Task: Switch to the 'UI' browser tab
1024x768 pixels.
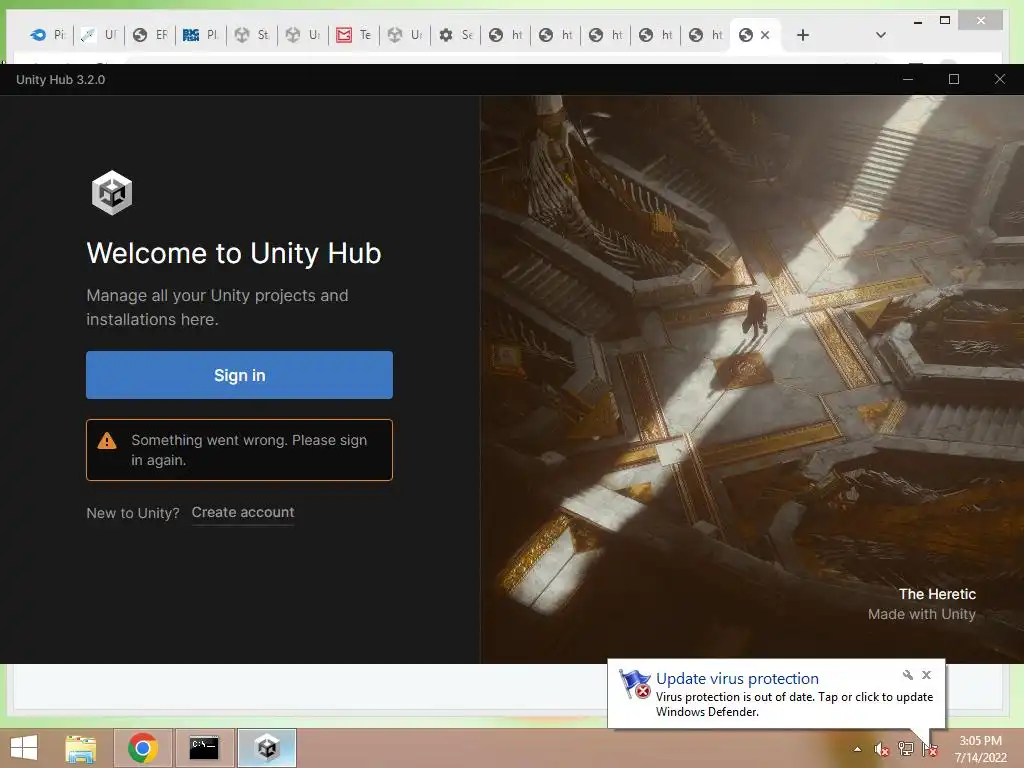Action: (98, 35)
